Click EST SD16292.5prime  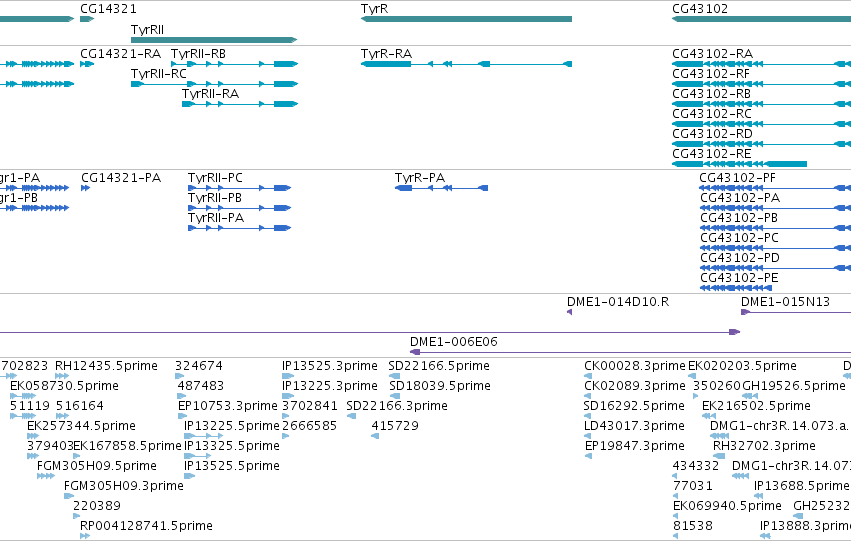[634, 406]
